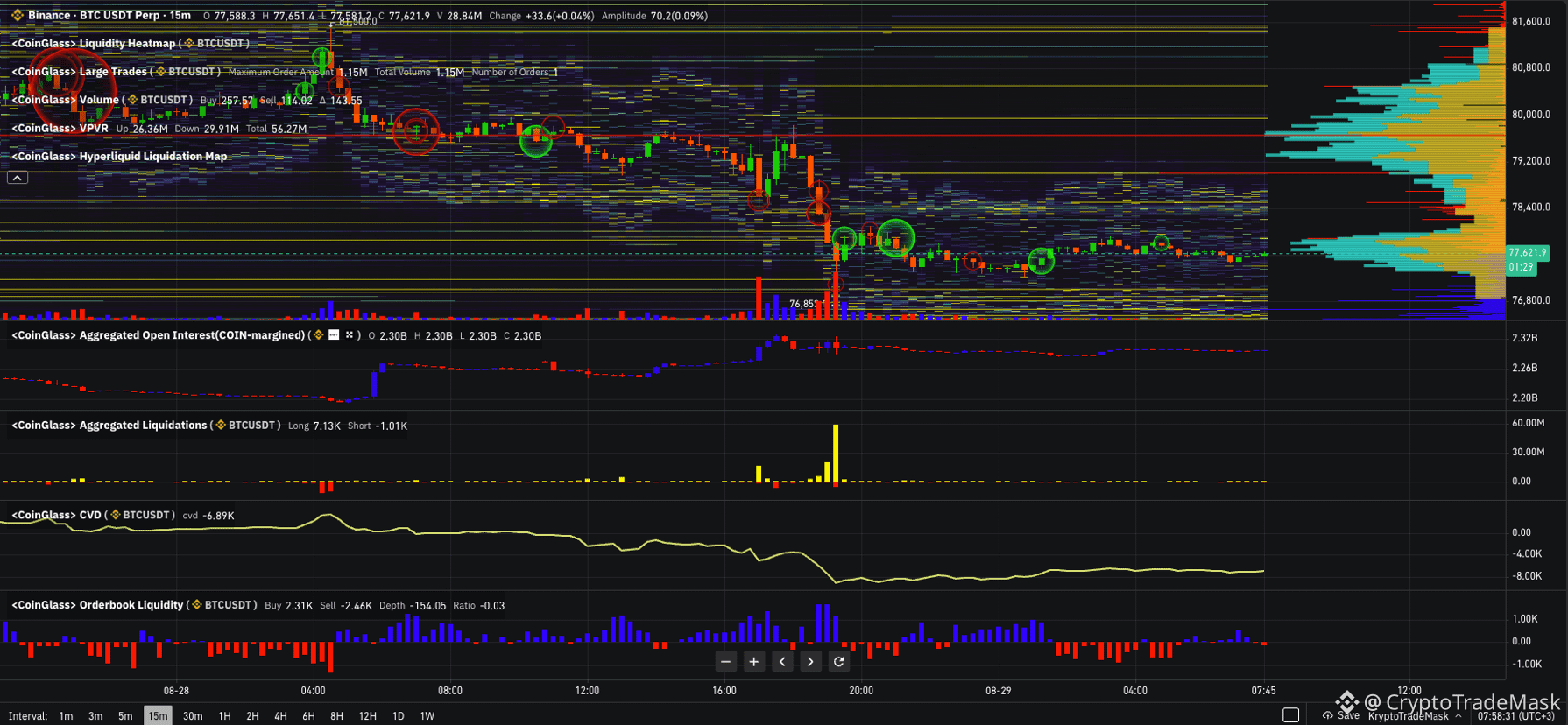Select the 30m interval
The image size is (1568, 725).
[193, 716]
